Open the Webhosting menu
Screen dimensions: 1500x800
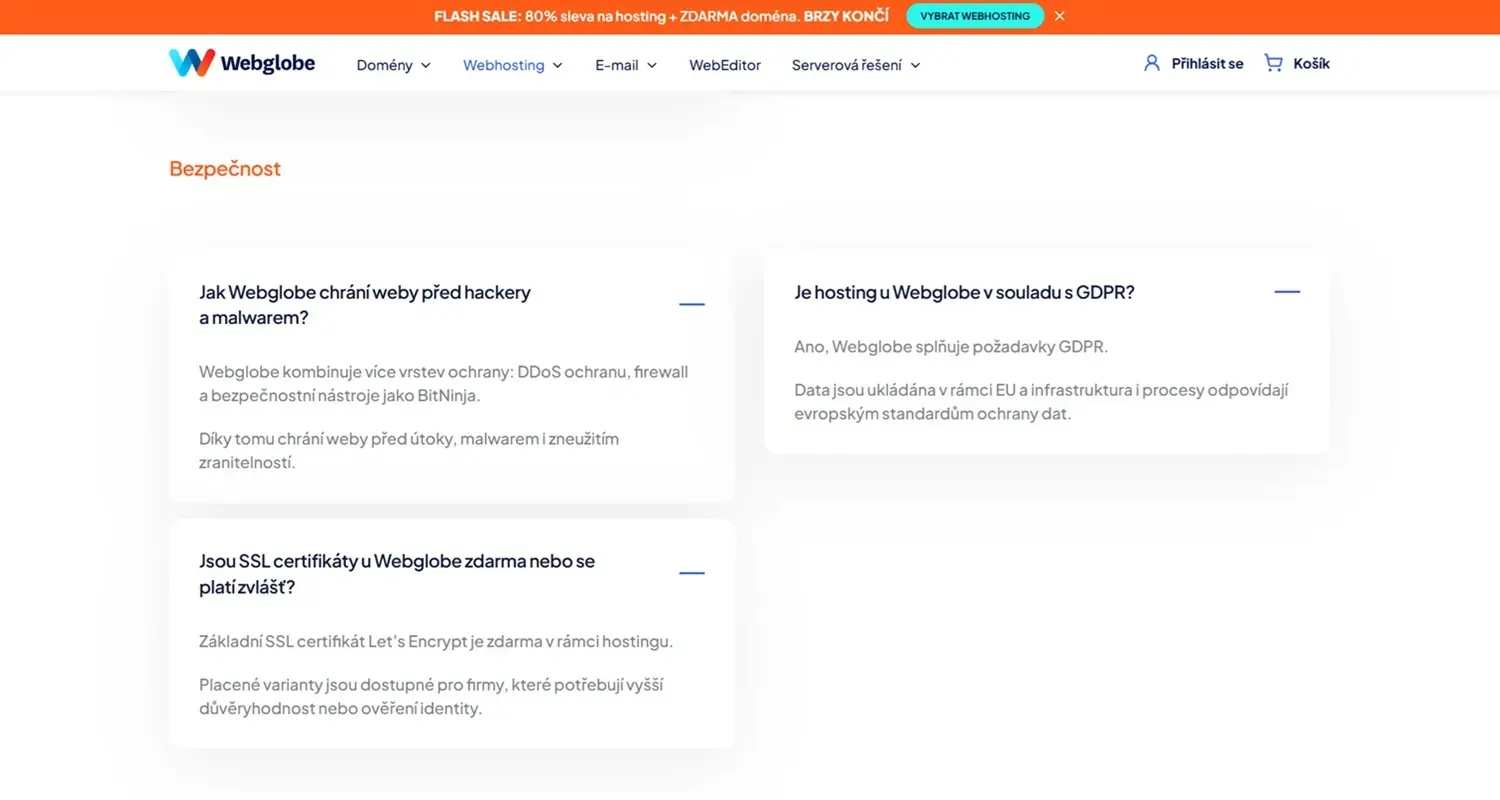point(513,65)
